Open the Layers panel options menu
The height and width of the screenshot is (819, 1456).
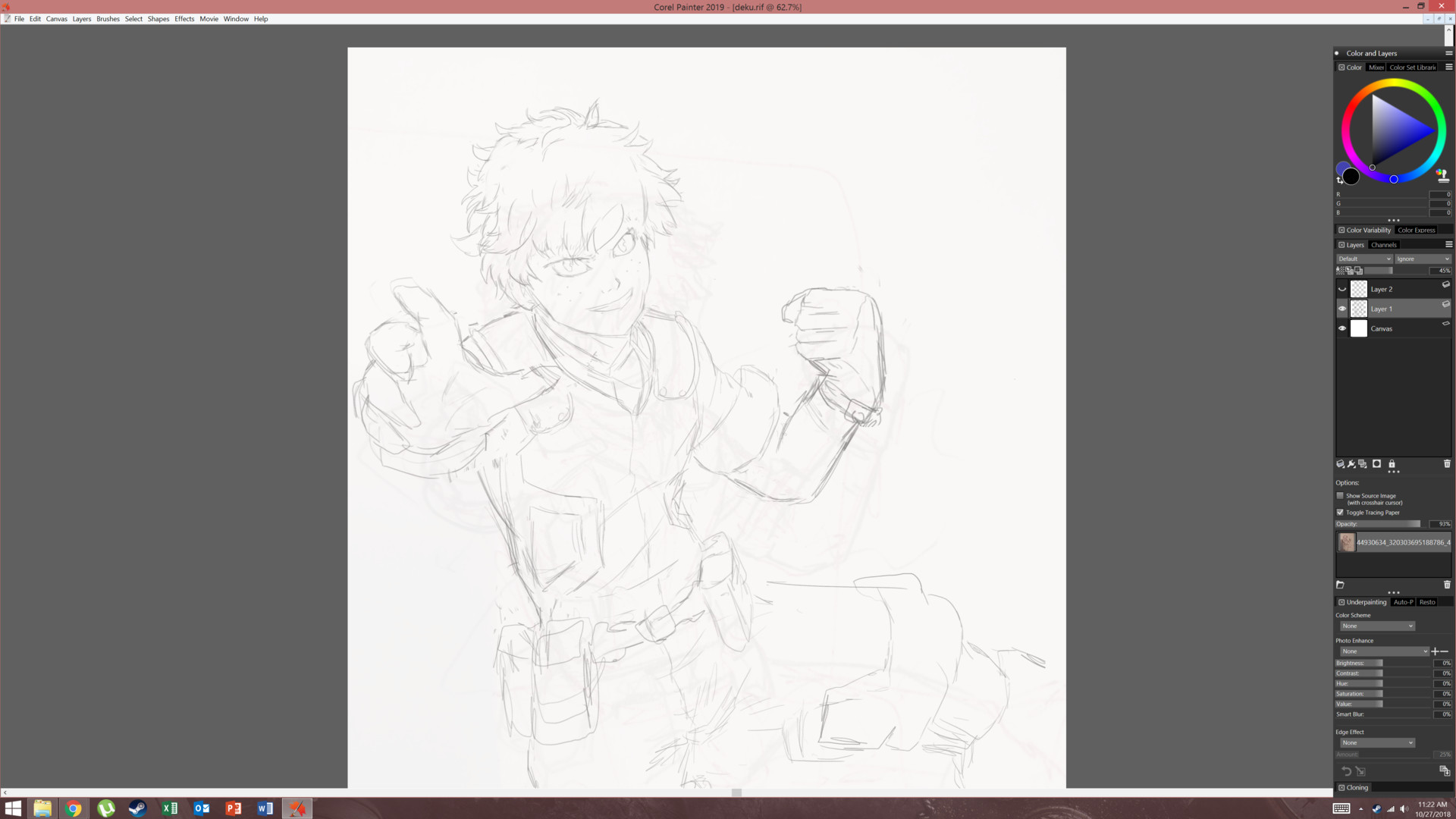click(x=1448, y=244)
